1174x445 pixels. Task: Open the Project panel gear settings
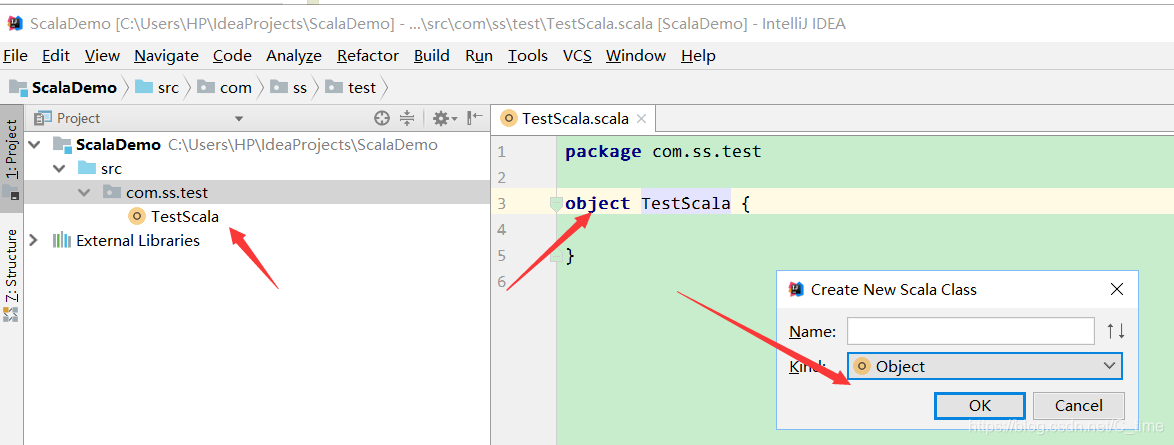pyautogui.click(x=445, y=118)
